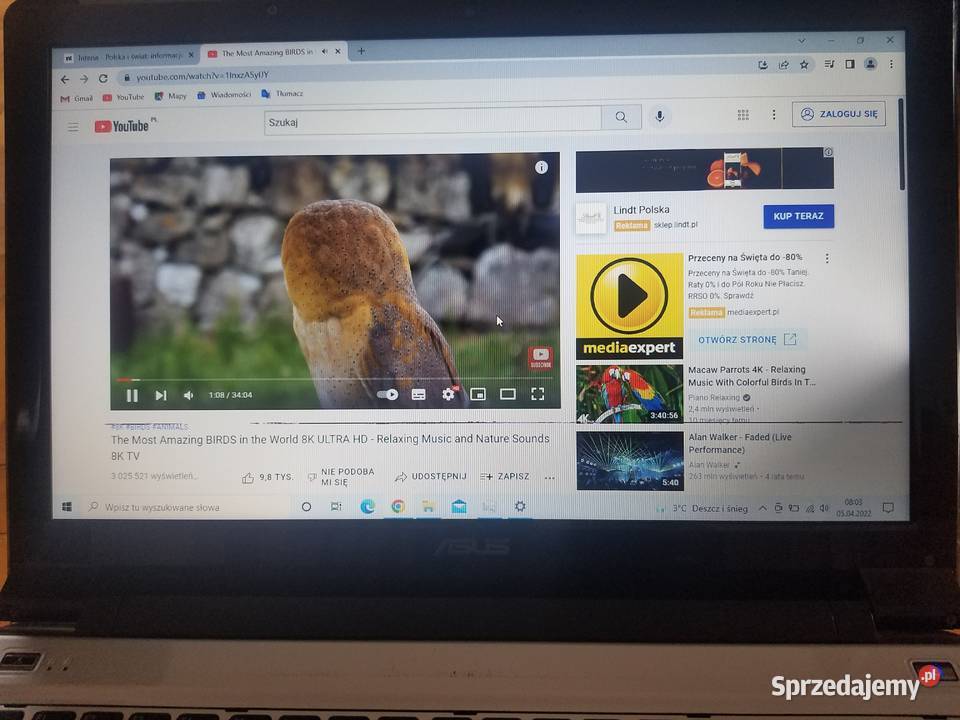This screenshot has width=960, height=720.
Task: Open the YouTube hamburger guide menu
Action: click(73, 127)
